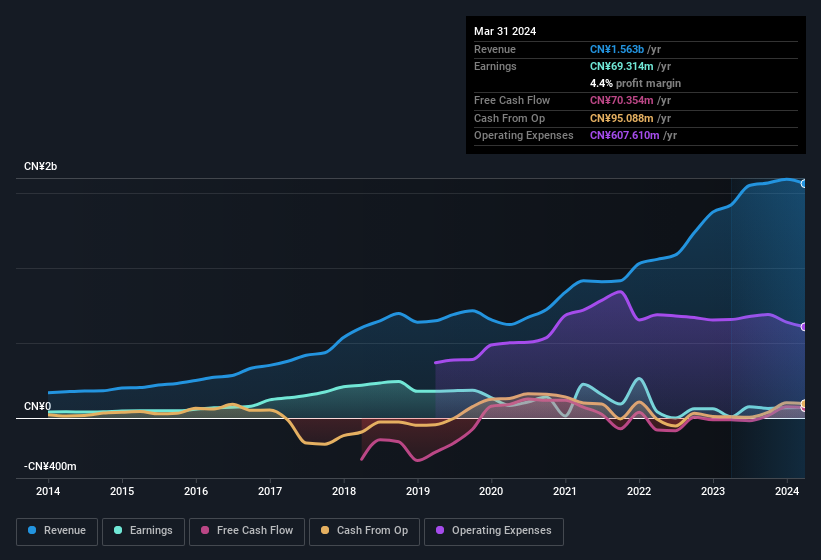821x560 pixels.
Task: Click the Operating Expenses endpoint marker
Action: click(804, 327)
